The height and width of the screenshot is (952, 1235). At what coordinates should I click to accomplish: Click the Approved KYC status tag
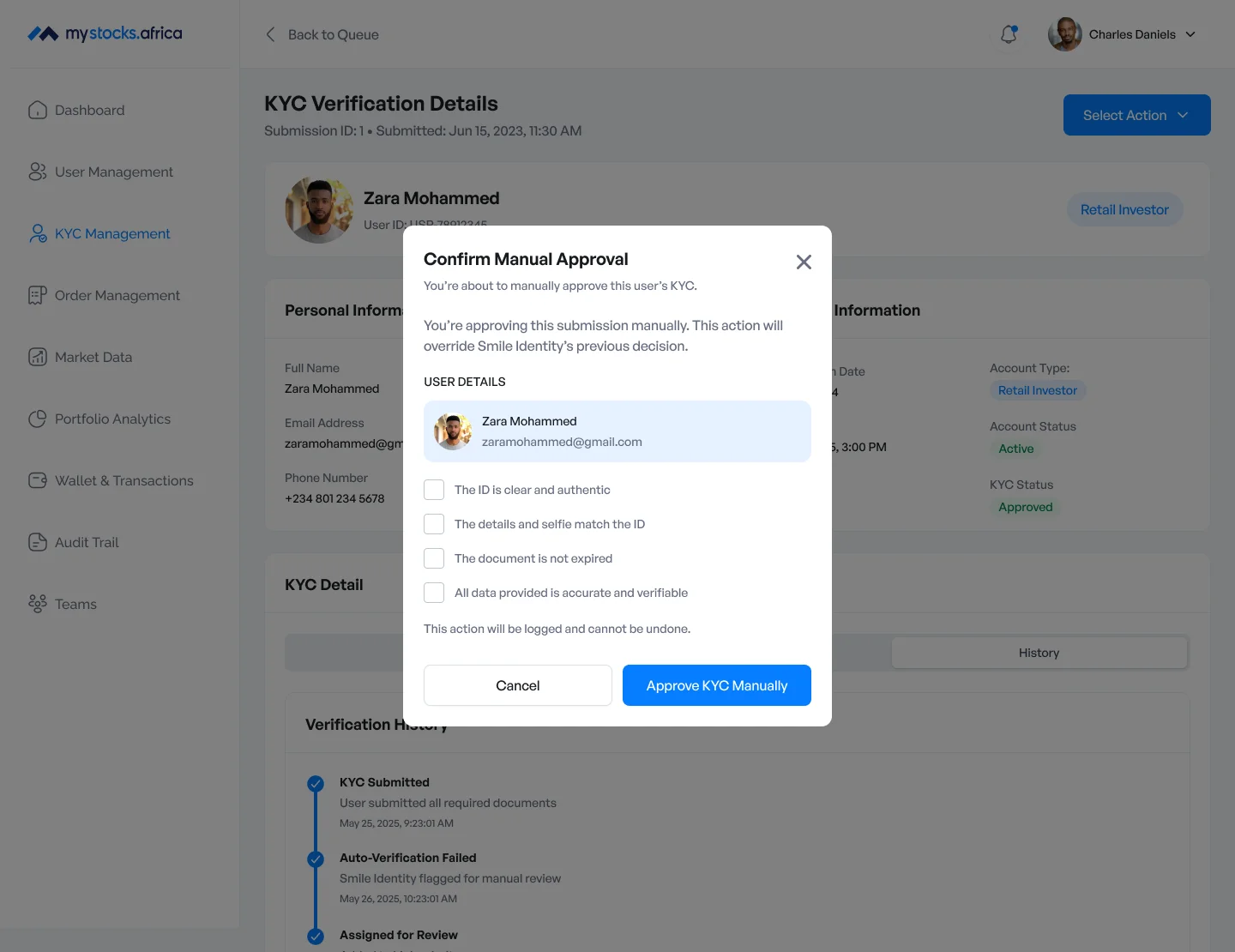[1025, 507]
